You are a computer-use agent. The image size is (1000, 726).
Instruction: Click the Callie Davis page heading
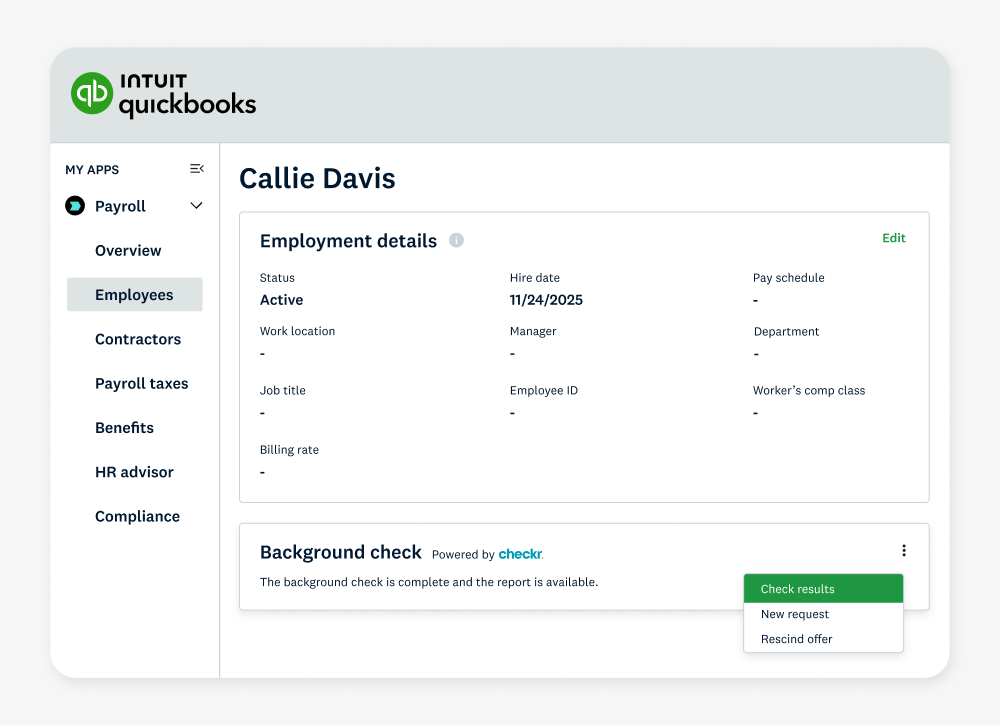coord(317,179)
